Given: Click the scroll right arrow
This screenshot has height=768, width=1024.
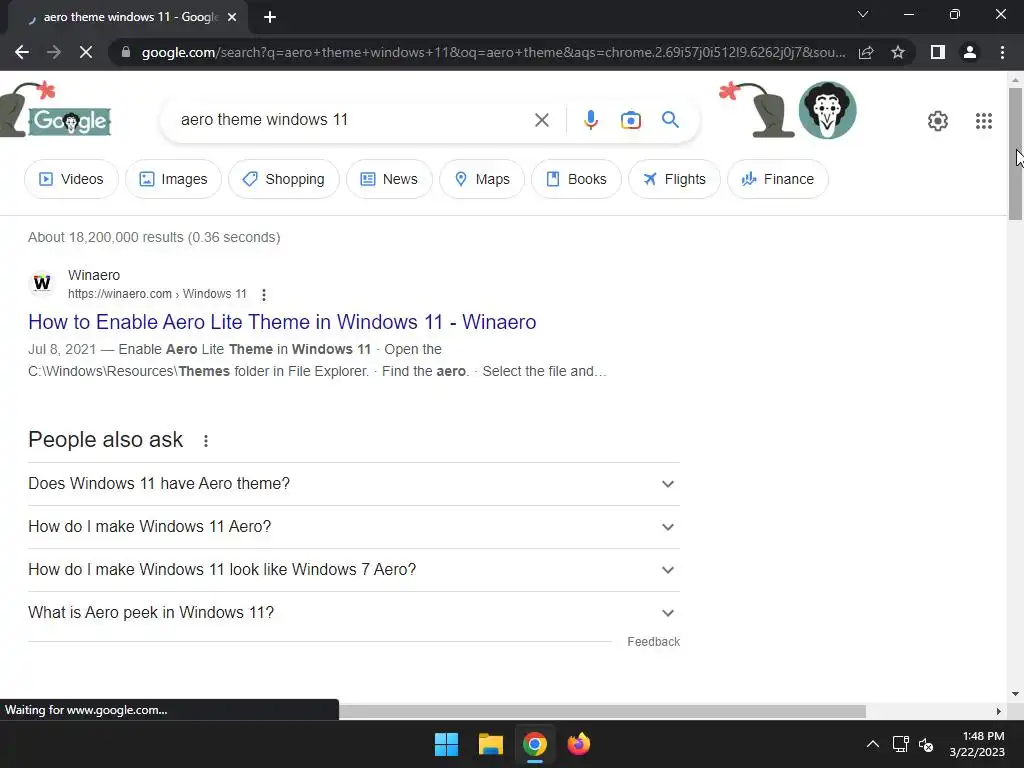Looking at the screenshot, I should click(x=999, y=711).
